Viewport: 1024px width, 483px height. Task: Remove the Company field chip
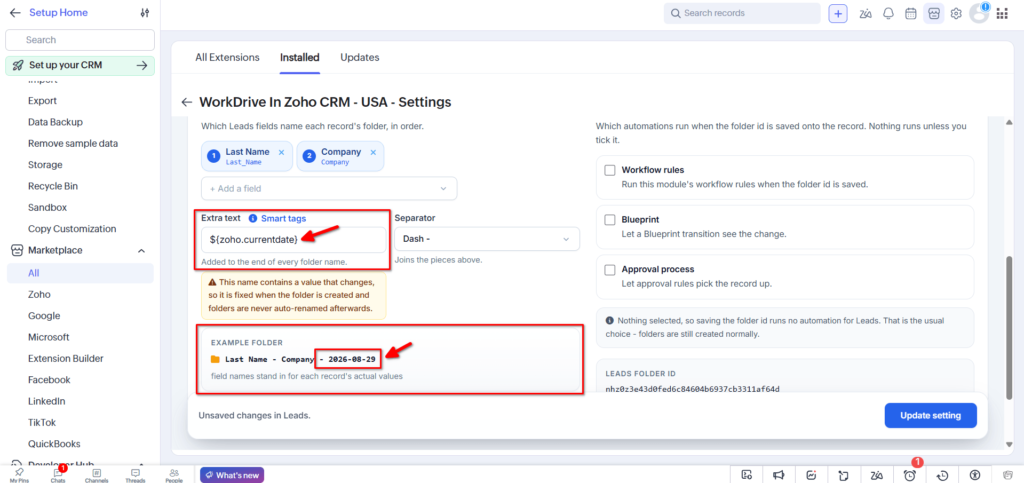click(x=373, y=152)
